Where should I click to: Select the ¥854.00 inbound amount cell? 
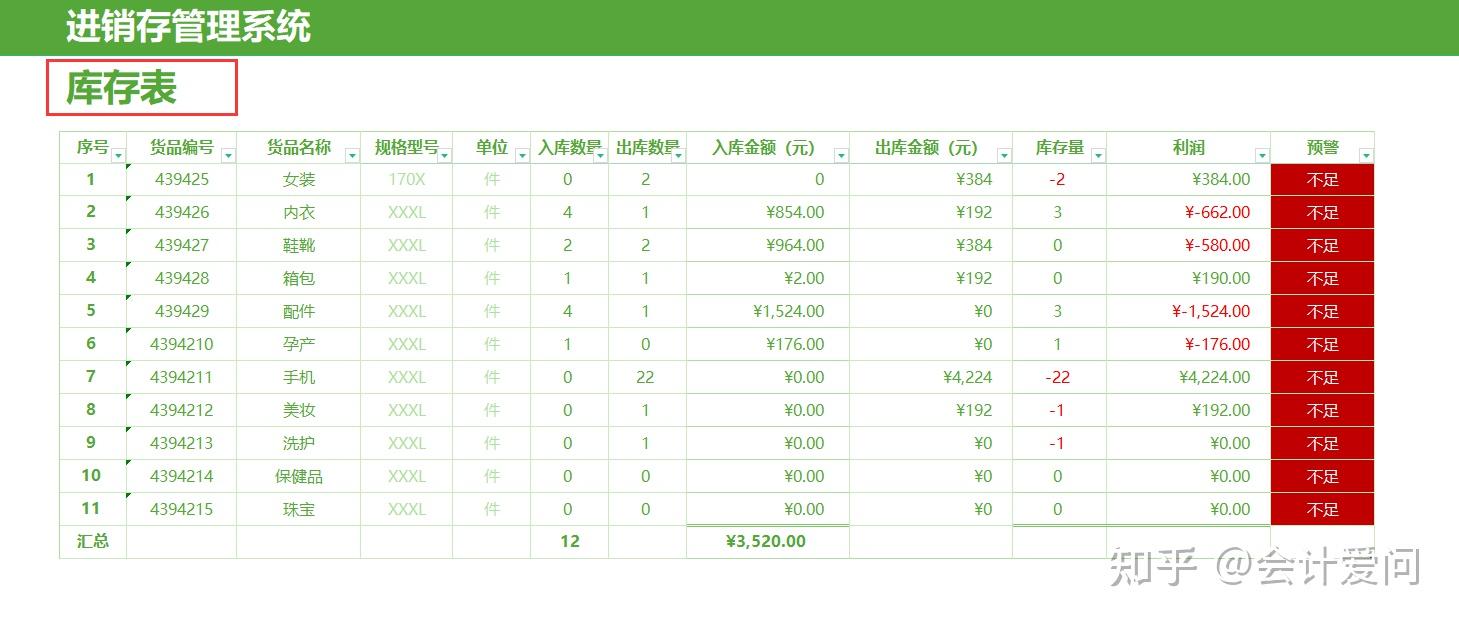point(768,212)
